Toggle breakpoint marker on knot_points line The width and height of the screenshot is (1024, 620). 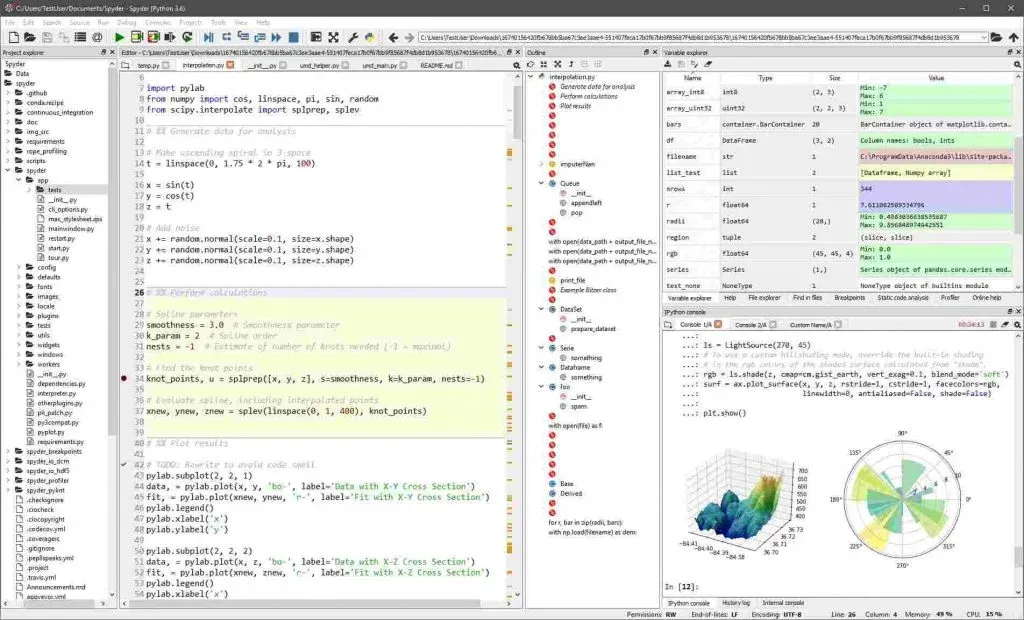[x=124, y=379]
